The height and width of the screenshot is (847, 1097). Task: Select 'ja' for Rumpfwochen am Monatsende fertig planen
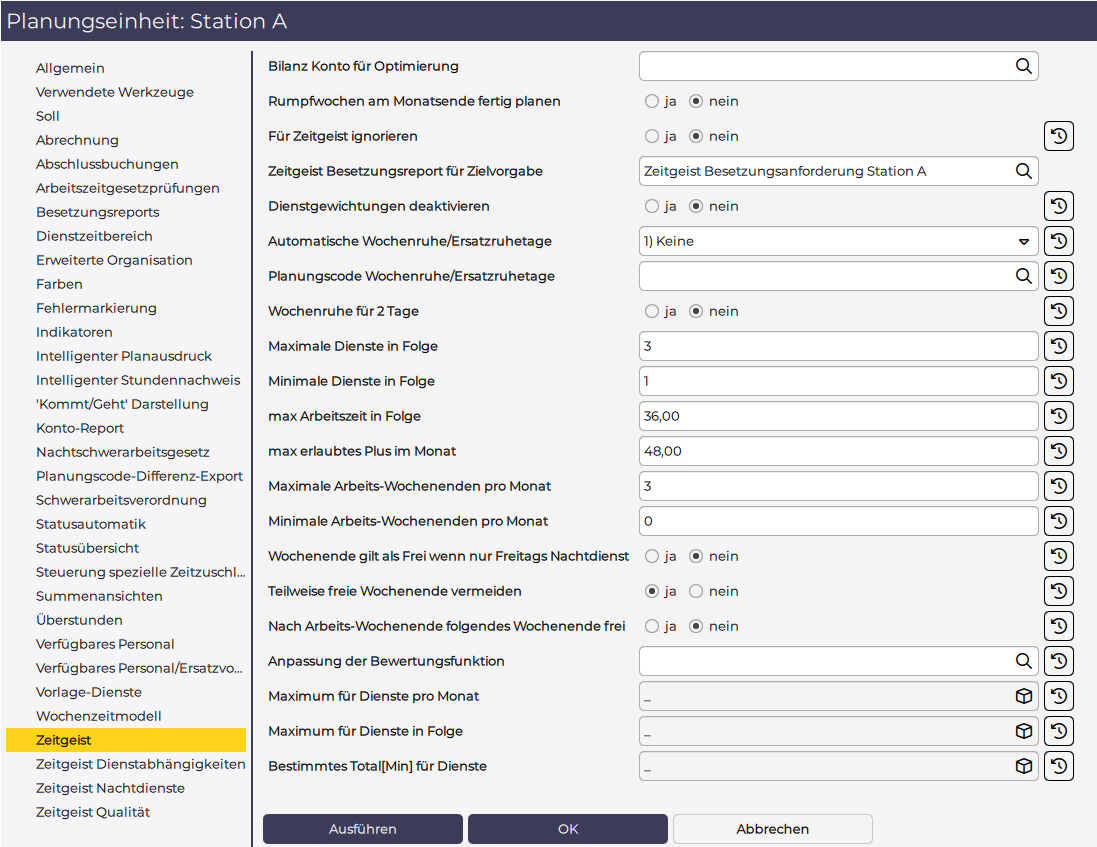(652, 101)
